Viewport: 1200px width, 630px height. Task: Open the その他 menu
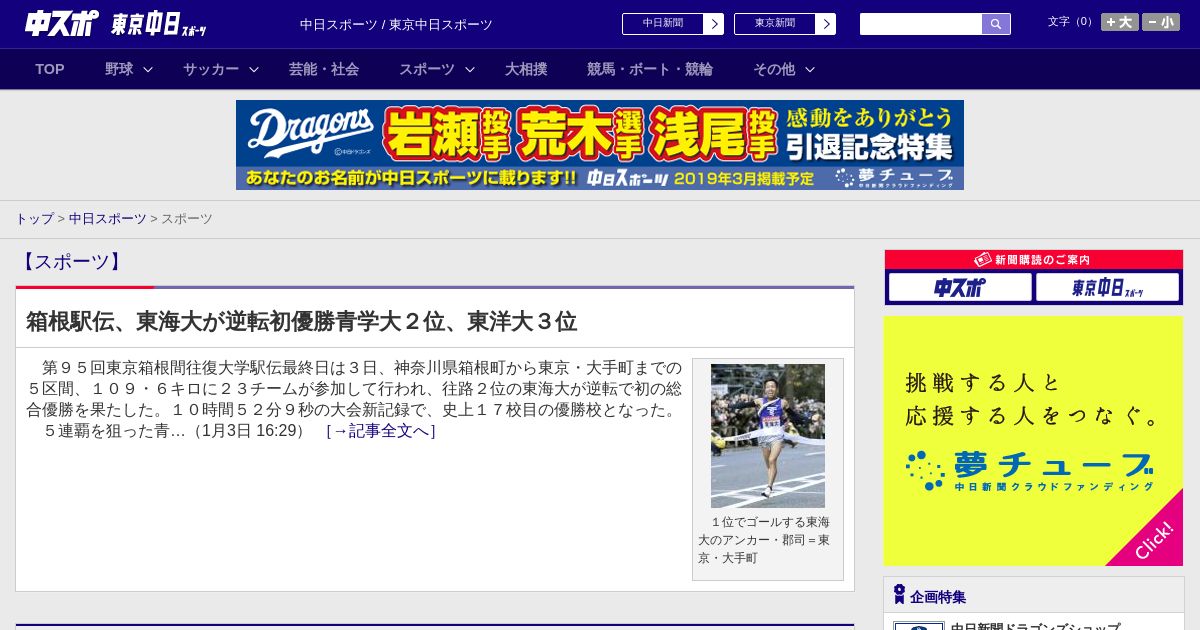pyautogui.click(x=774, y=69)
